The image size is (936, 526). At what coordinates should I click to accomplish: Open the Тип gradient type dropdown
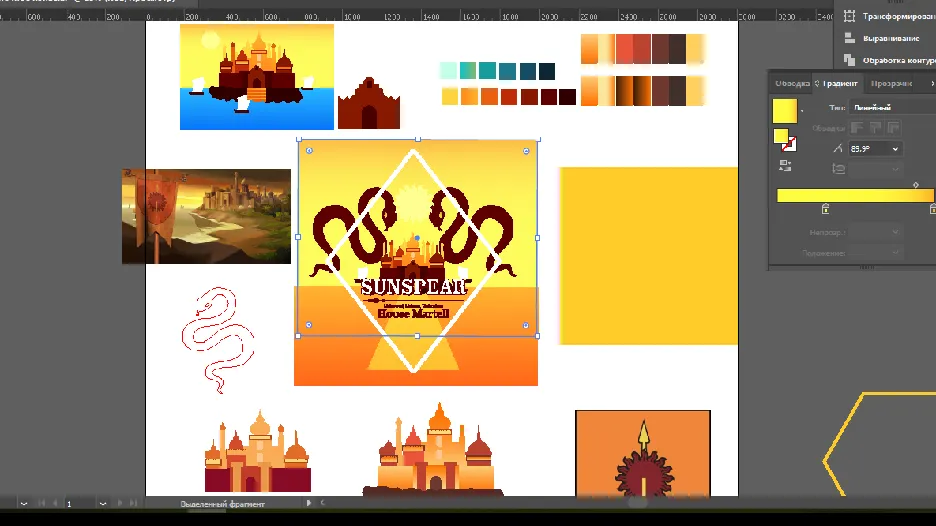(x=892, y=107)
